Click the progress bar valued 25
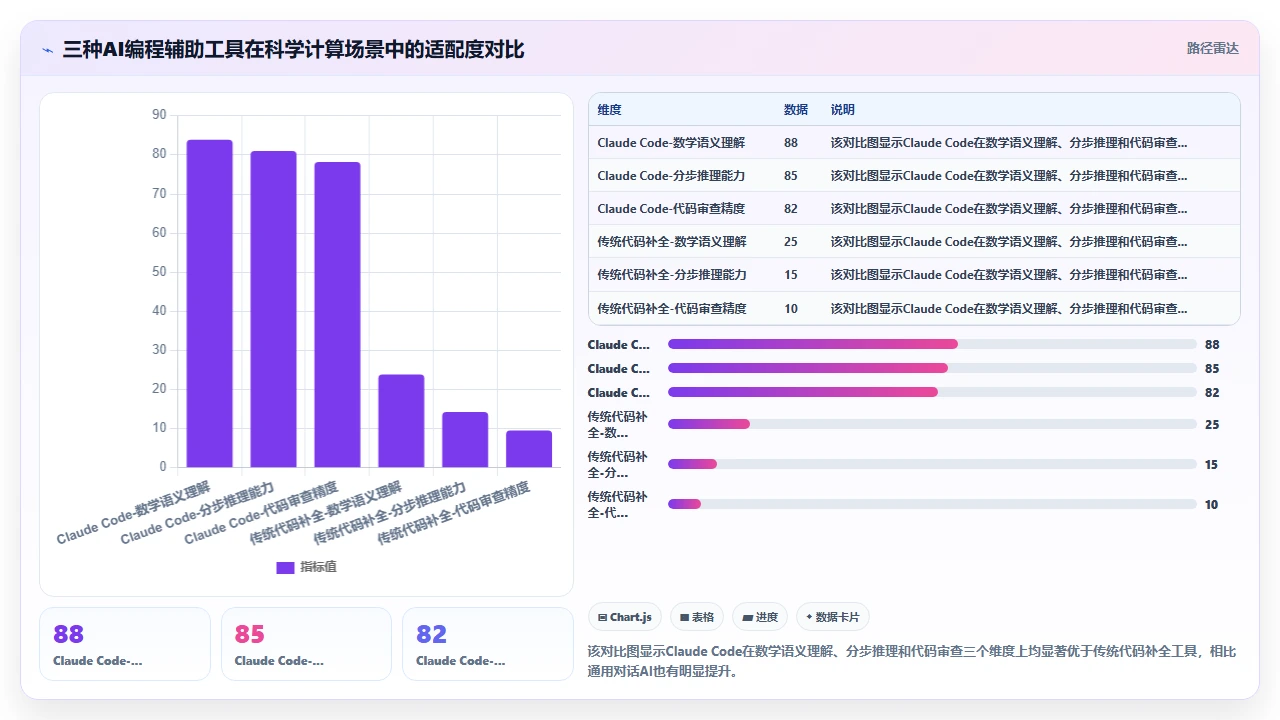 932,424
